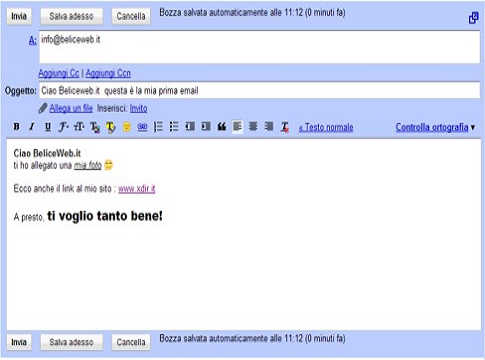Click Aggiungi Ccn link
The height and width of the screenshot is (360, 485).
click(x=108, y=73)
